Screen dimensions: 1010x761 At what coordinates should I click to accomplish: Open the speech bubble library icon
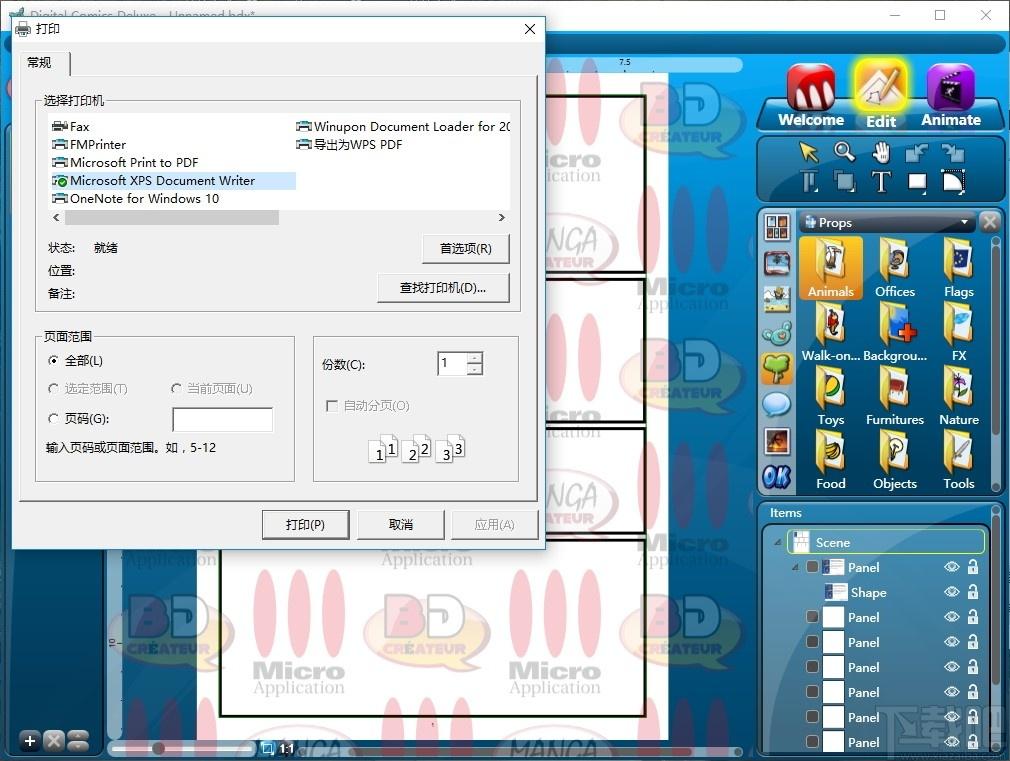(777, 405)
